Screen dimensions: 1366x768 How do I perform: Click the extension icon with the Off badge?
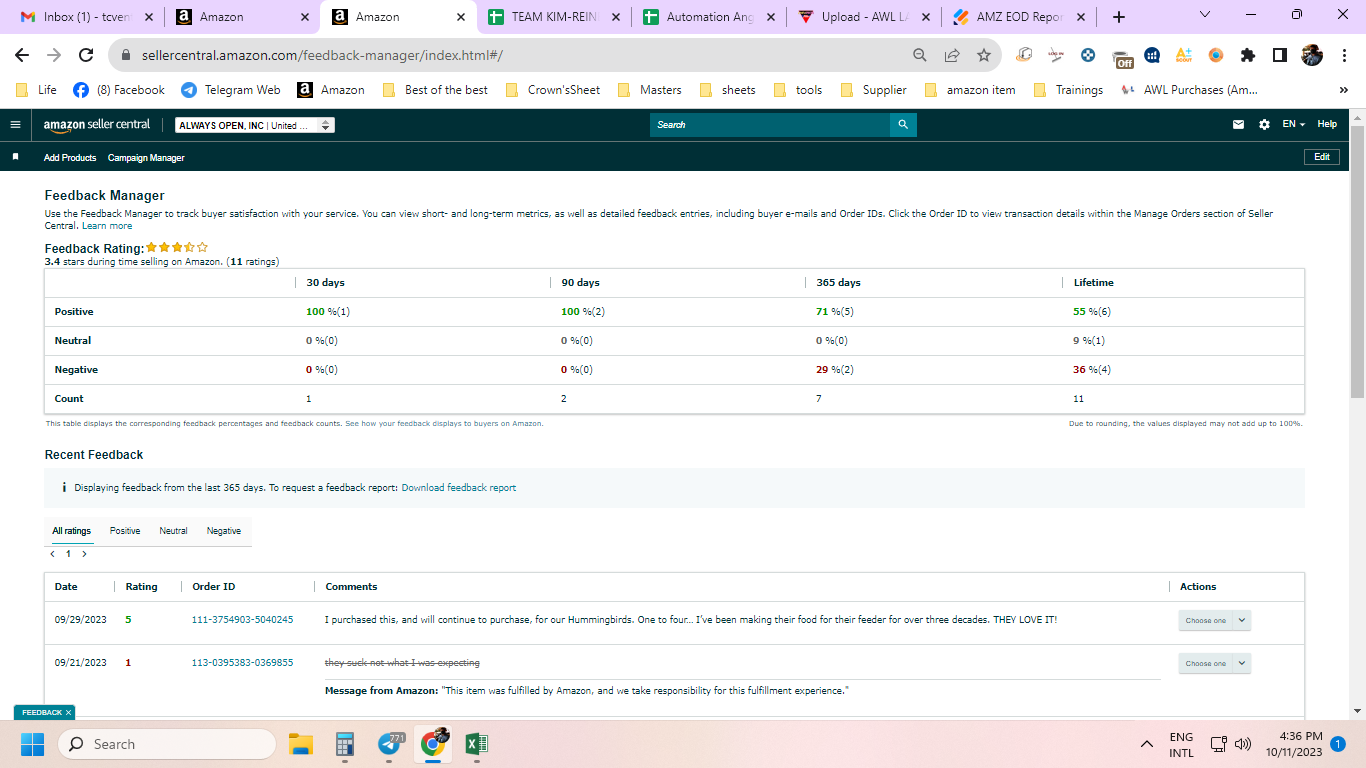pos(1122,57)
